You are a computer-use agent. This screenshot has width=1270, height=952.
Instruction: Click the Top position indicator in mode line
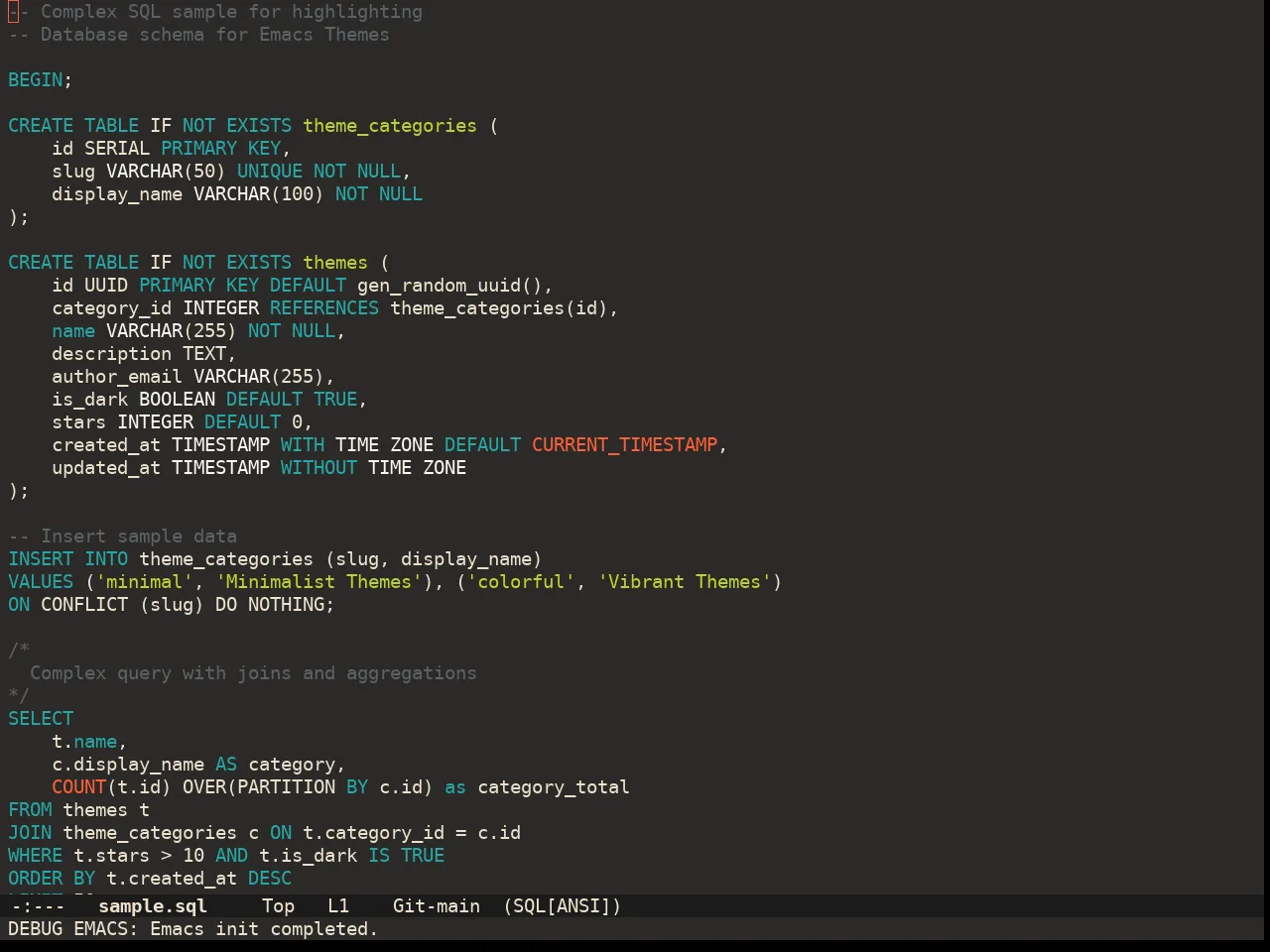click(x=278, y=906)
